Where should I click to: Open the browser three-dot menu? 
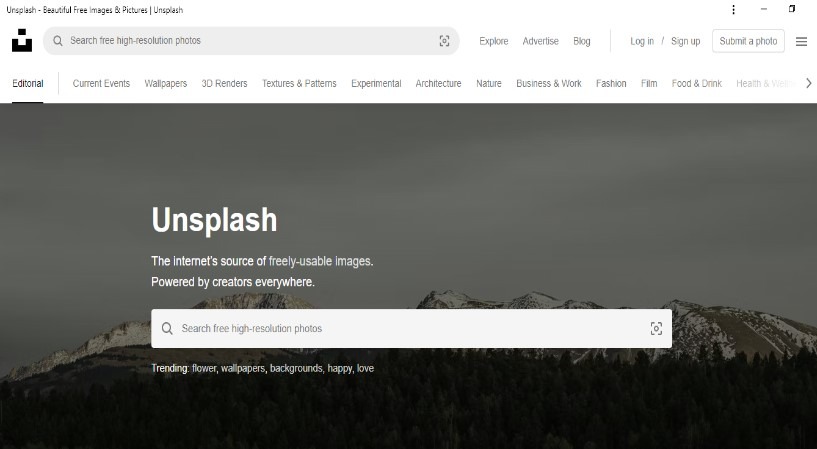tap(733, 9)
